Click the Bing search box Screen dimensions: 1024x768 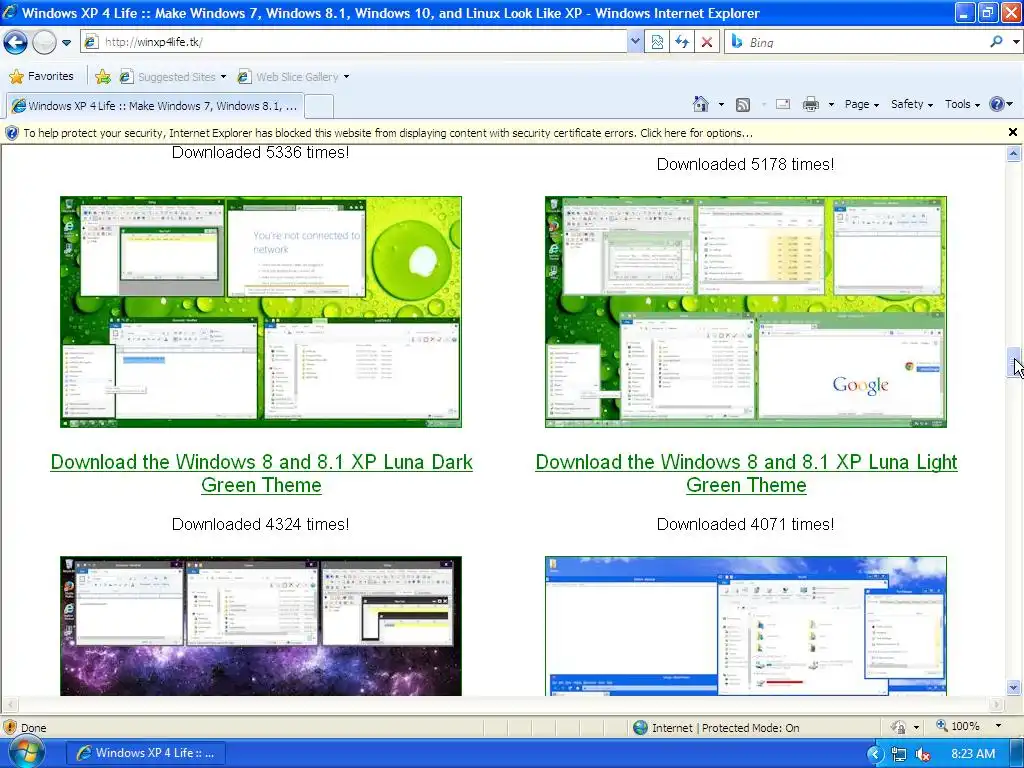856,42
